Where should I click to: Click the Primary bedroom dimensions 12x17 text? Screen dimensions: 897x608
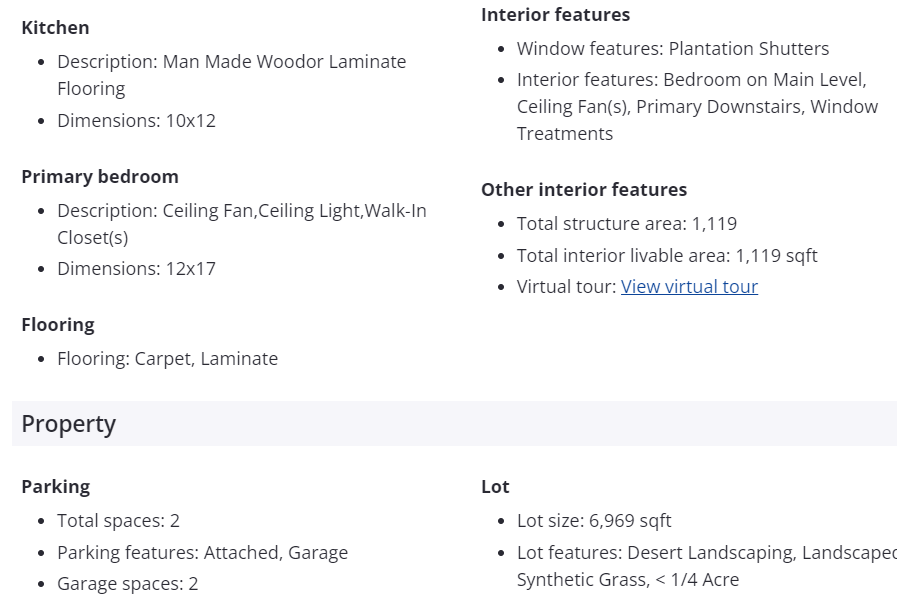click(136, 269)
